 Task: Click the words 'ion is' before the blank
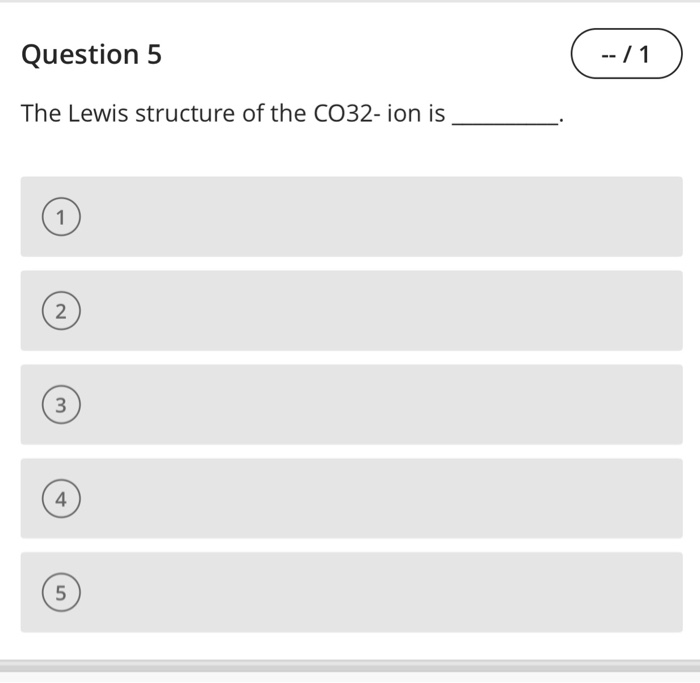416,113
